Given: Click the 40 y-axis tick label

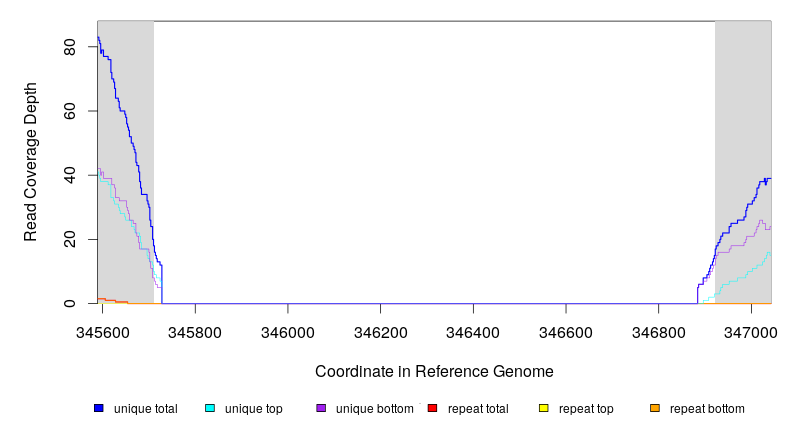Looking at the screenshot, I should (69, 175).
